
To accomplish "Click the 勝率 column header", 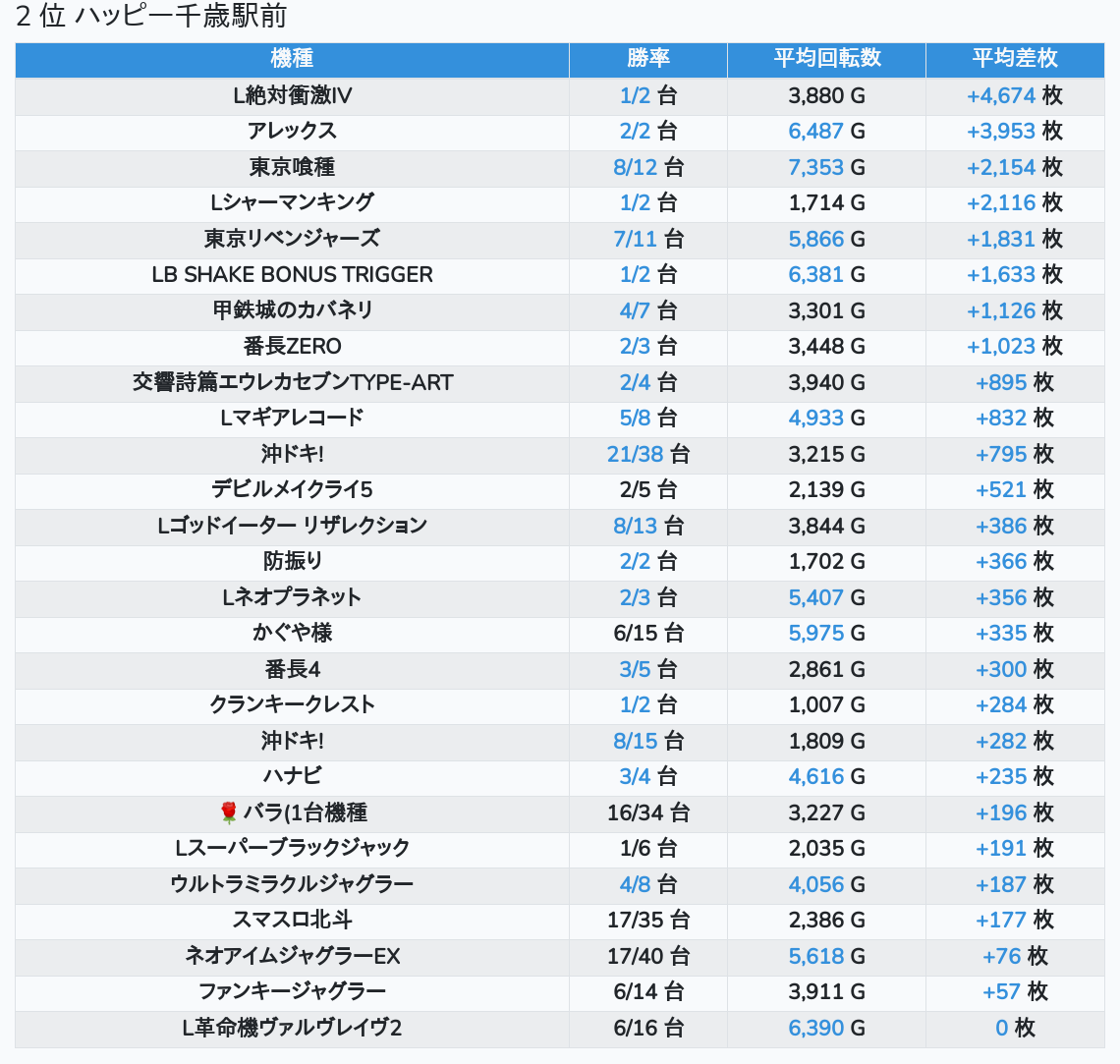I will [x=647, y=59].
